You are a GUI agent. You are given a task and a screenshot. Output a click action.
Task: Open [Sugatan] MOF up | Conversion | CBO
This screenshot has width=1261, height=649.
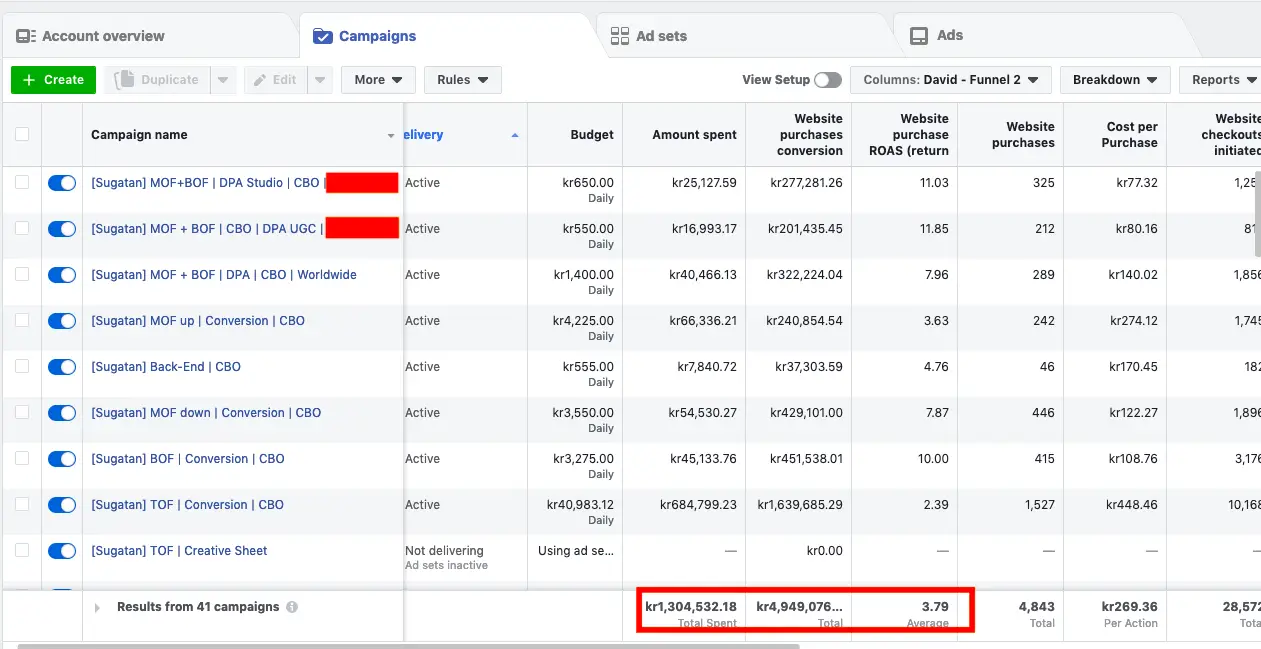pos(198,321)
